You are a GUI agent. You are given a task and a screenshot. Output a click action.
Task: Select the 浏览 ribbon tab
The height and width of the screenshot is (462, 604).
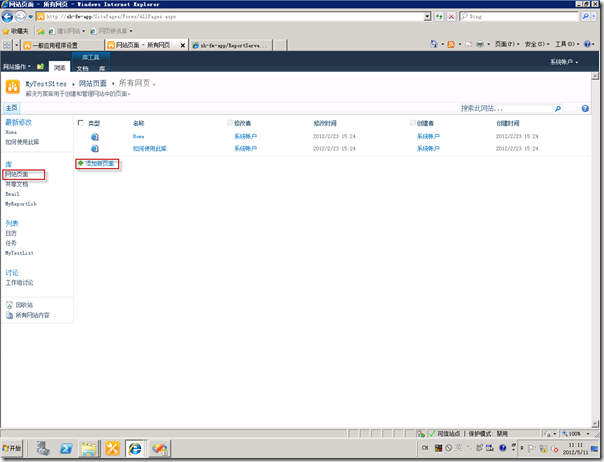(x=59, y=67)
